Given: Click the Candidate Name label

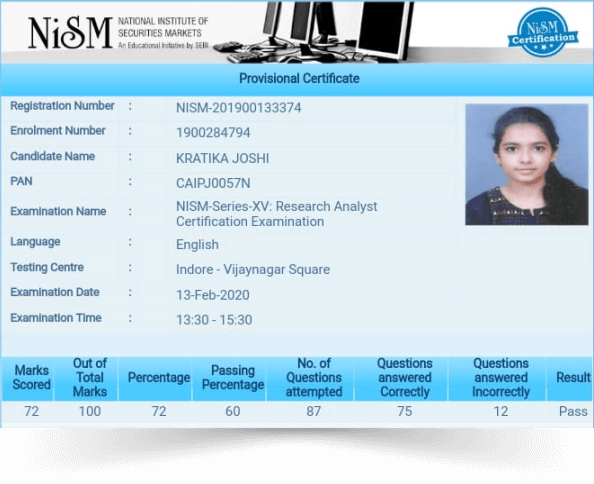Looking at the screenshot, I should [52, 156].
